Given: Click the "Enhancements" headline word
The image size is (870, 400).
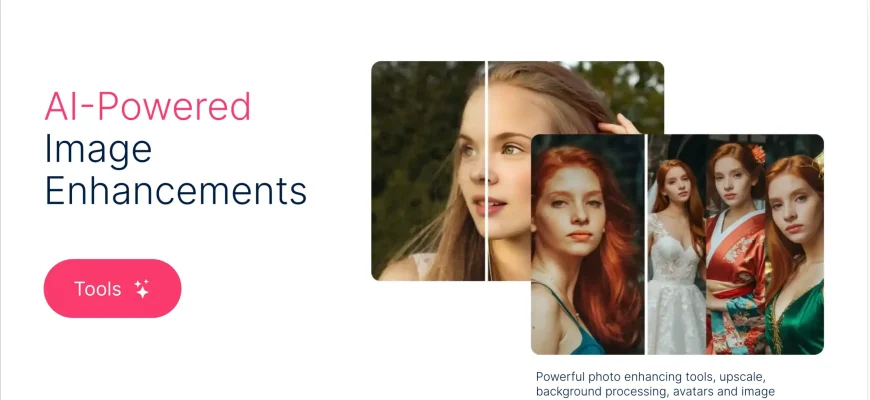Looking at the screenshot, I should pos(175,191).
